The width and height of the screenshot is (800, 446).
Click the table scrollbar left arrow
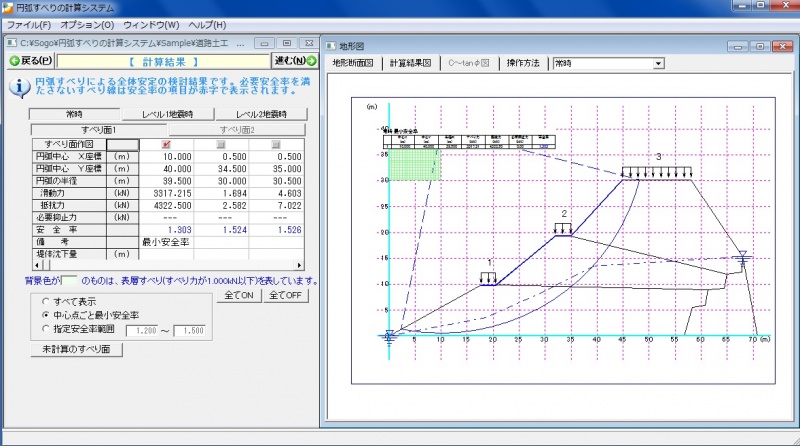[37, 265]
